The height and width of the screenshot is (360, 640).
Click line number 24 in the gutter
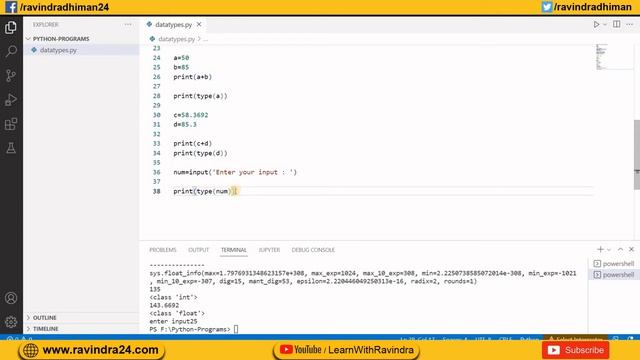pyautogui.click(x=157, y=58)
